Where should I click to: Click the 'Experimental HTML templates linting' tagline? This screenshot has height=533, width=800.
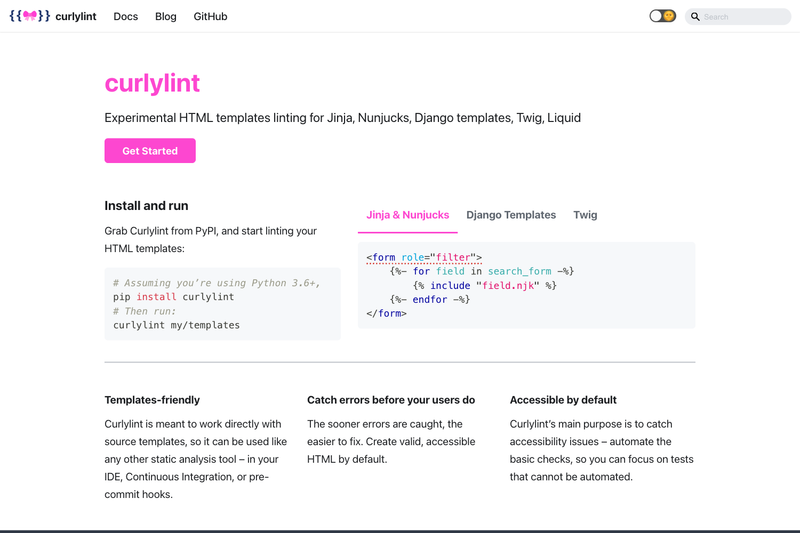click(x=342, y=118)
